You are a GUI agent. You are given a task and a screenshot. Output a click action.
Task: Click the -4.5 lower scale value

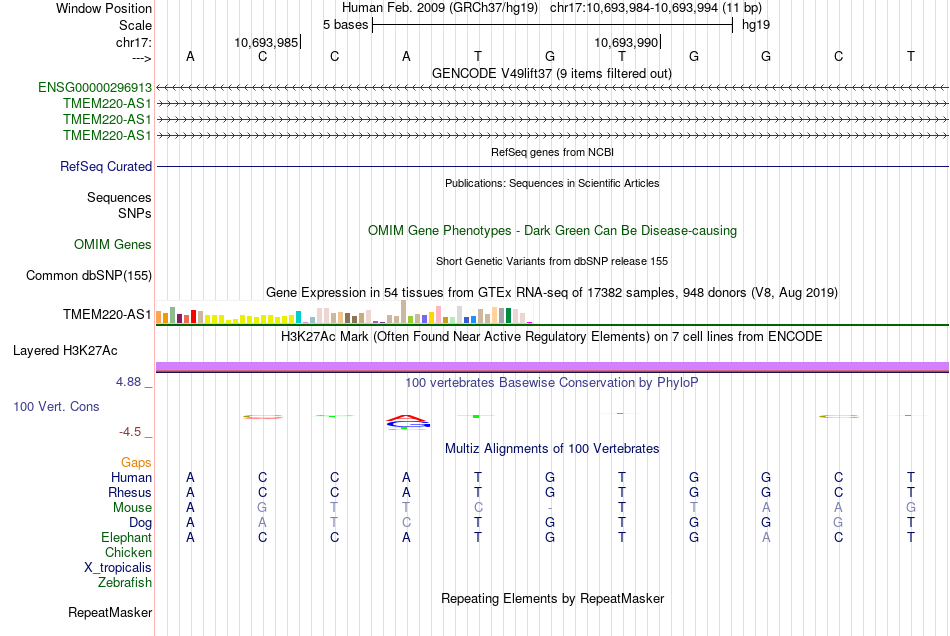pyautogui.click(x=130, y=432)
